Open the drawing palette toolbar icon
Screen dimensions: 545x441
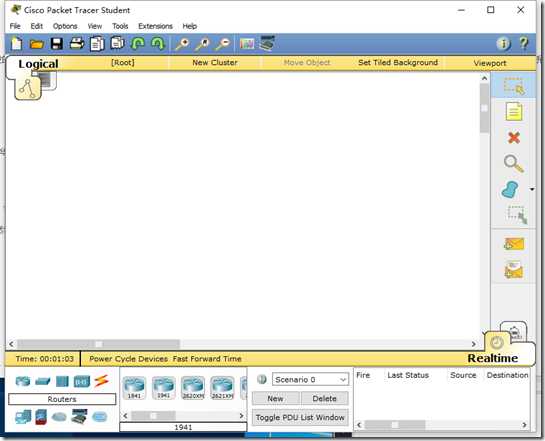tap(247, 44)
